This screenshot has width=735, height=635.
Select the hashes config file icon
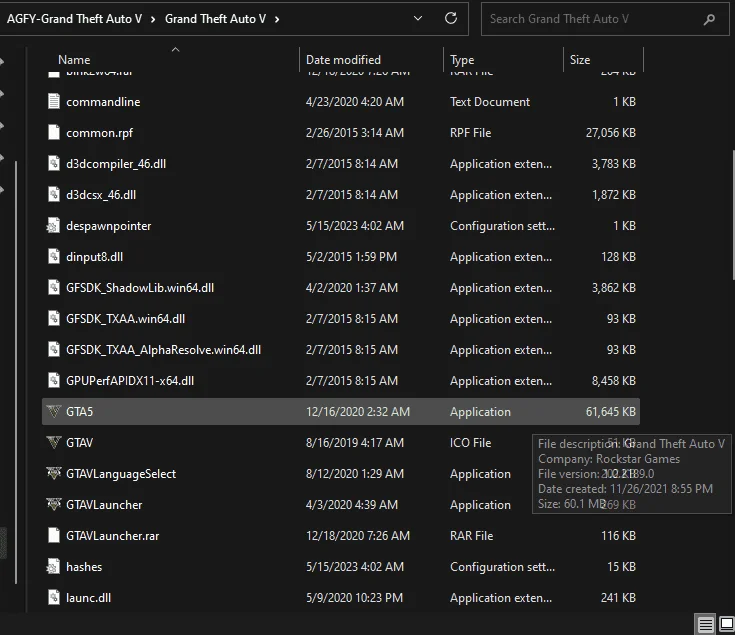tap(53, 566)
